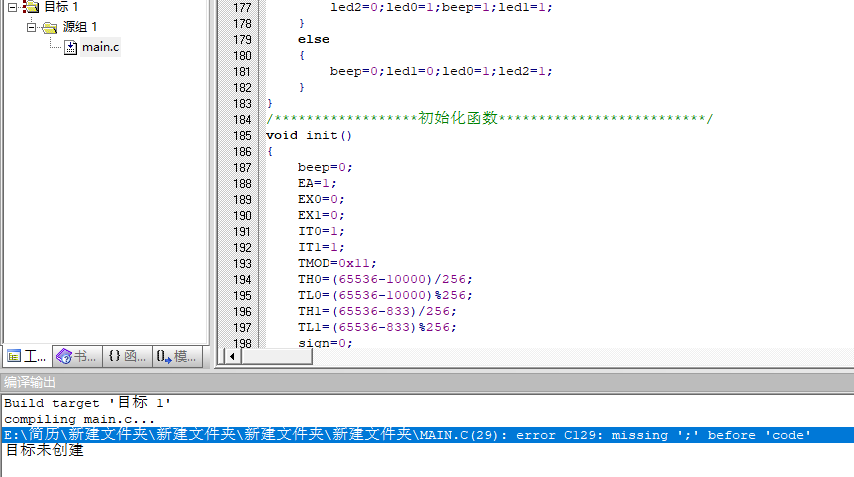Click the editor horizontal scrollbar left arrow
Viewport: 854px width, 477px height.
[233, 356]
